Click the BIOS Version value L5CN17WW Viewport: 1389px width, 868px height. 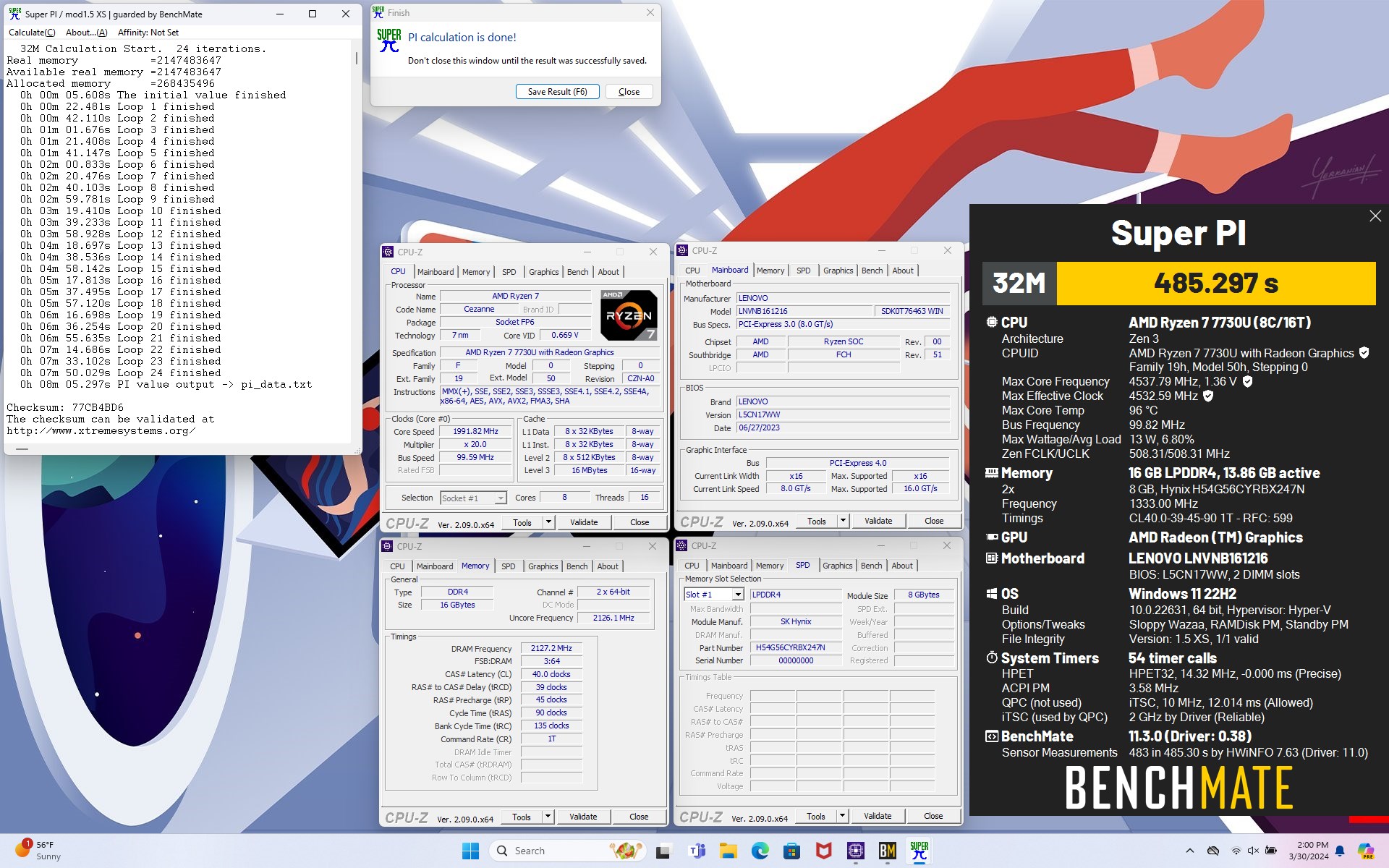pyautogui.click(x=843, y=415)
